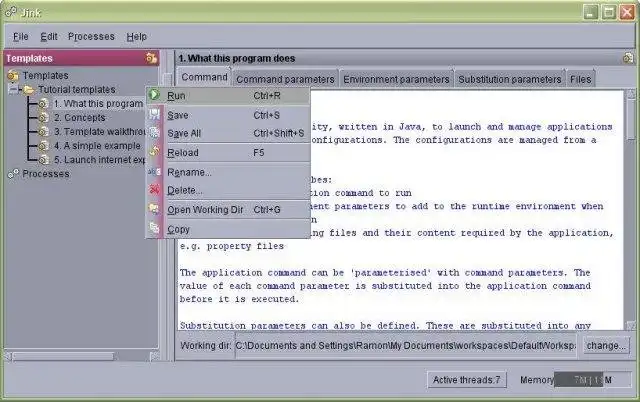The height and width of the screenshot is (402, 640).
Task: Click the Memory usage progress bar
Action: click(x=592, y=380)
